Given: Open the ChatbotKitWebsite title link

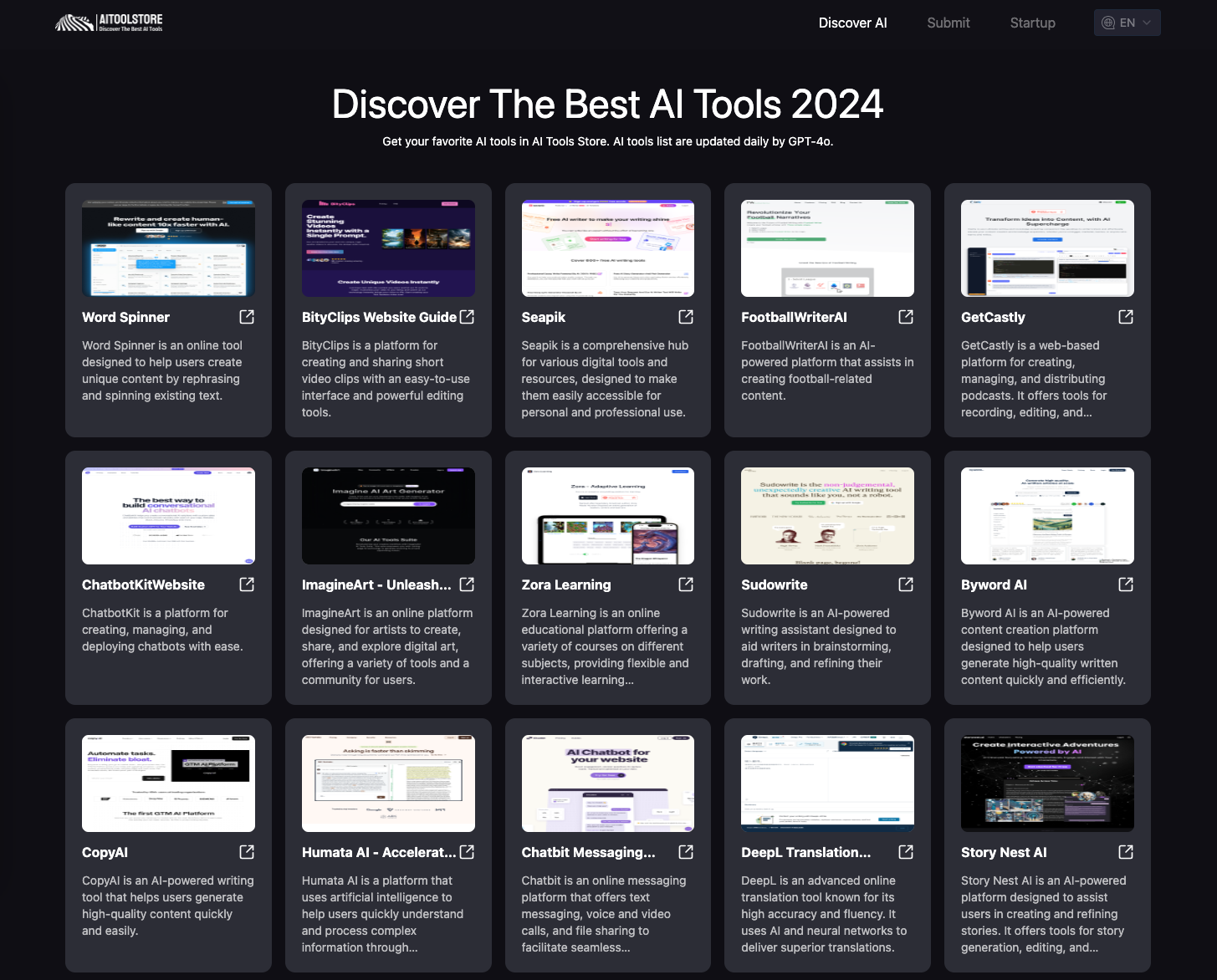Looking at the screenshot, I should pyautogui.click(x=143, y=584).
